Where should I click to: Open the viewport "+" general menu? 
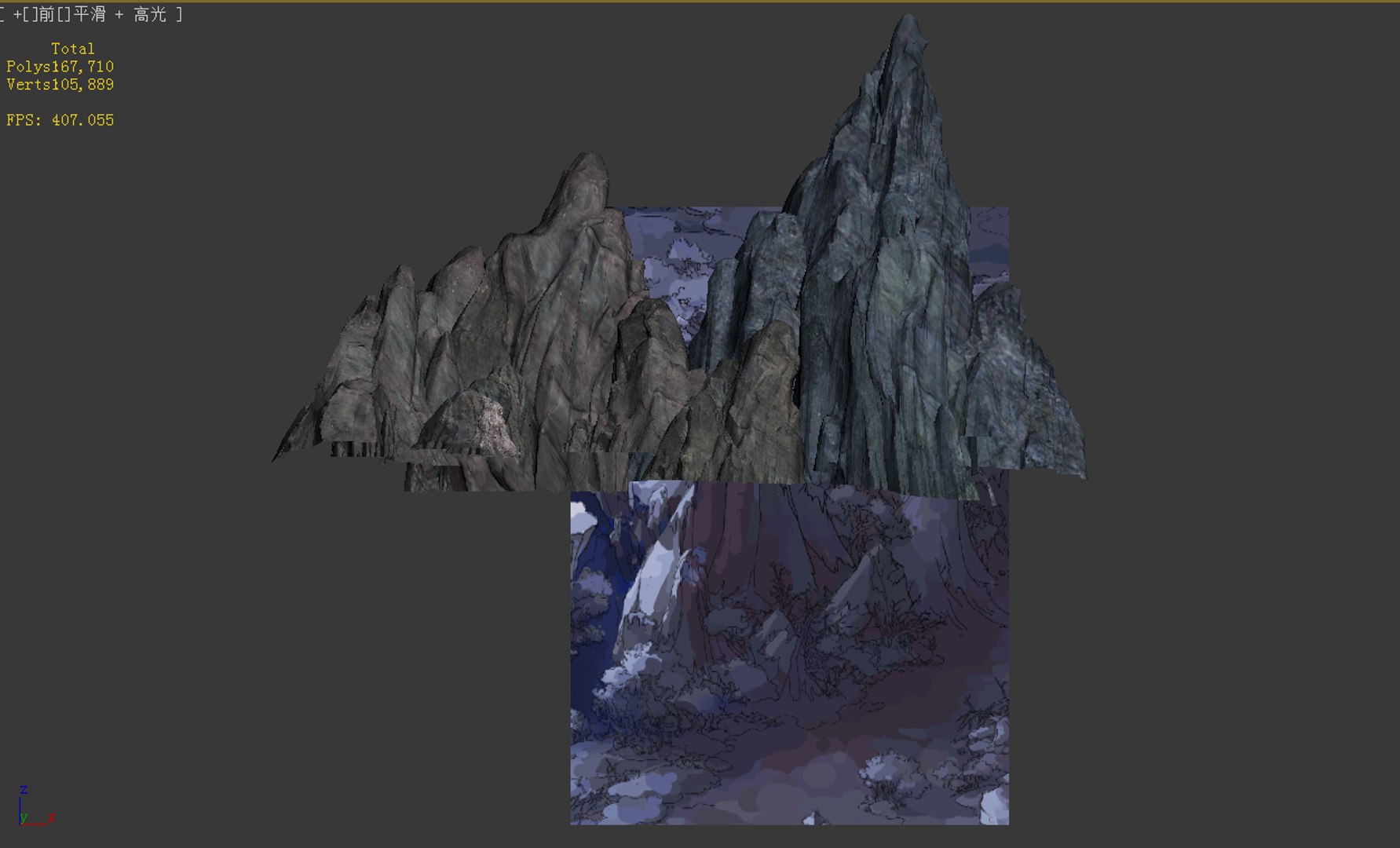[x=18, y=15]
